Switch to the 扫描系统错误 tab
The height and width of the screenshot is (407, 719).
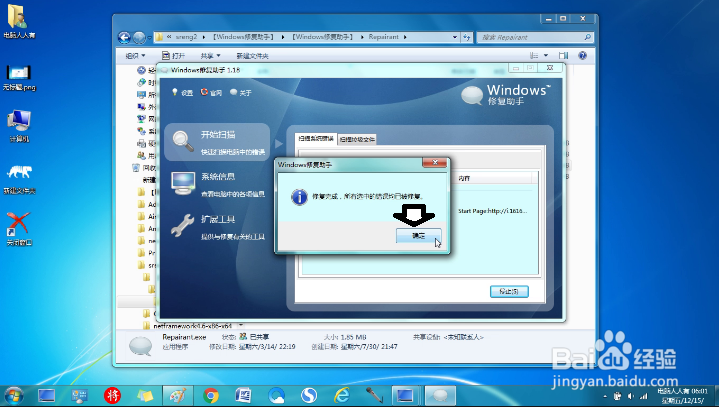pyautogui.click(x=316, y=138)
